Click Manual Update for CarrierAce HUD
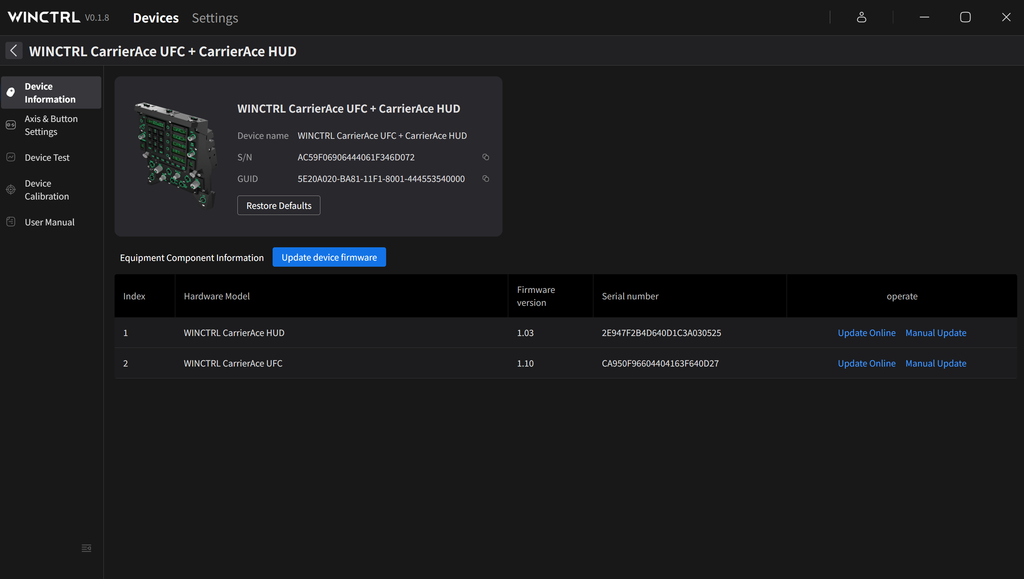1024x579 pixels. [936, 333]
